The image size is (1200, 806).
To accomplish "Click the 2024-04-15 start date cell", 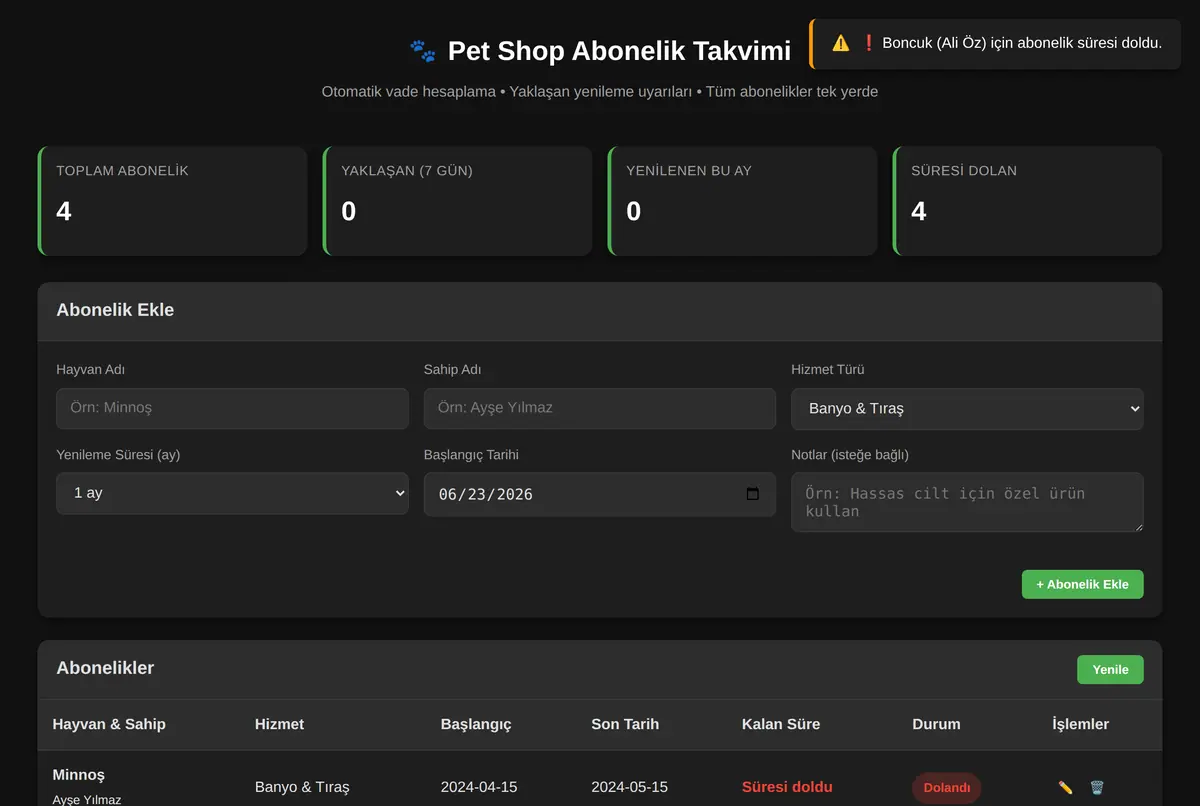I will (x=479, y=787).
